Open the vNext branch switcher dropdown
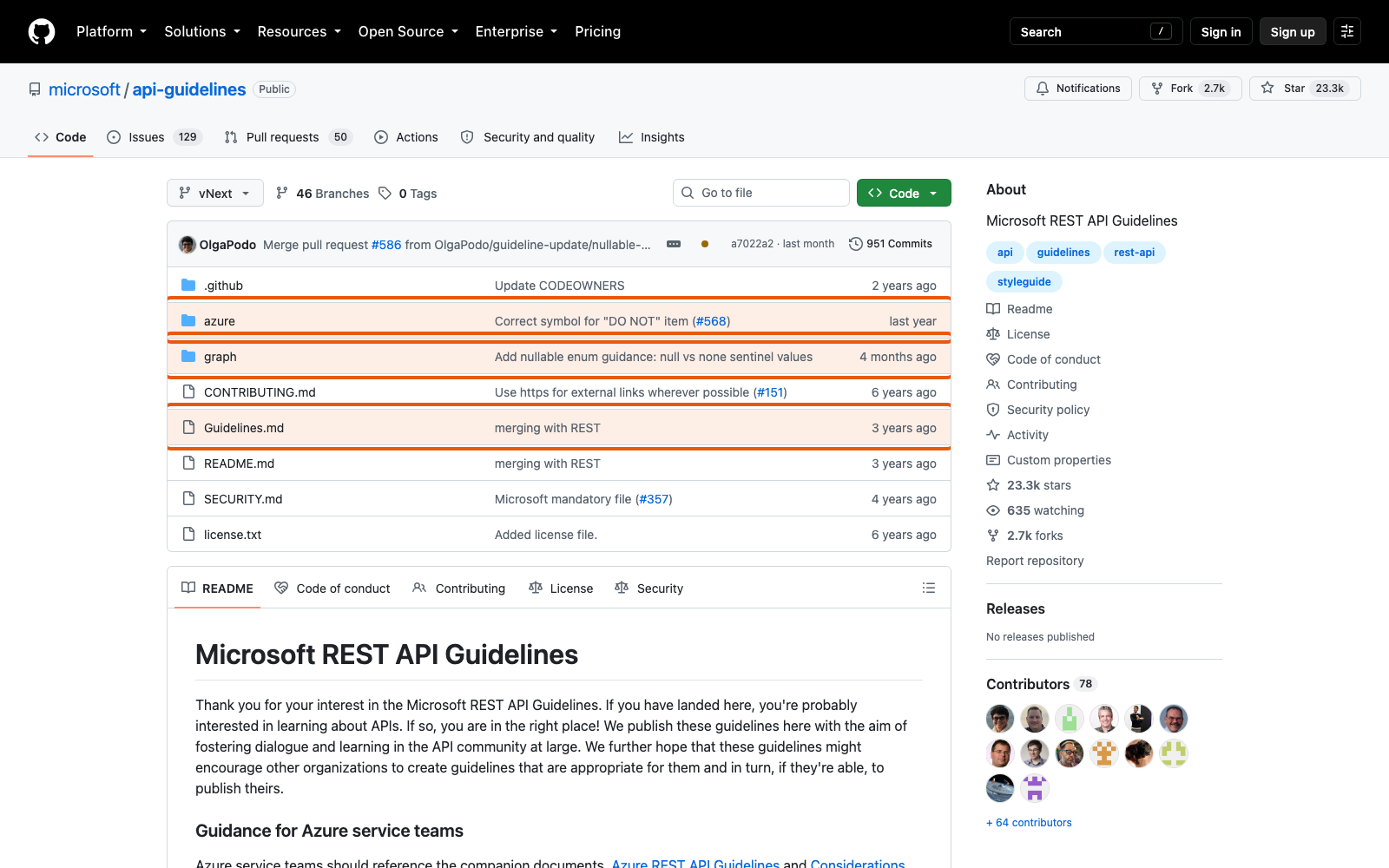 coord(215,193)
